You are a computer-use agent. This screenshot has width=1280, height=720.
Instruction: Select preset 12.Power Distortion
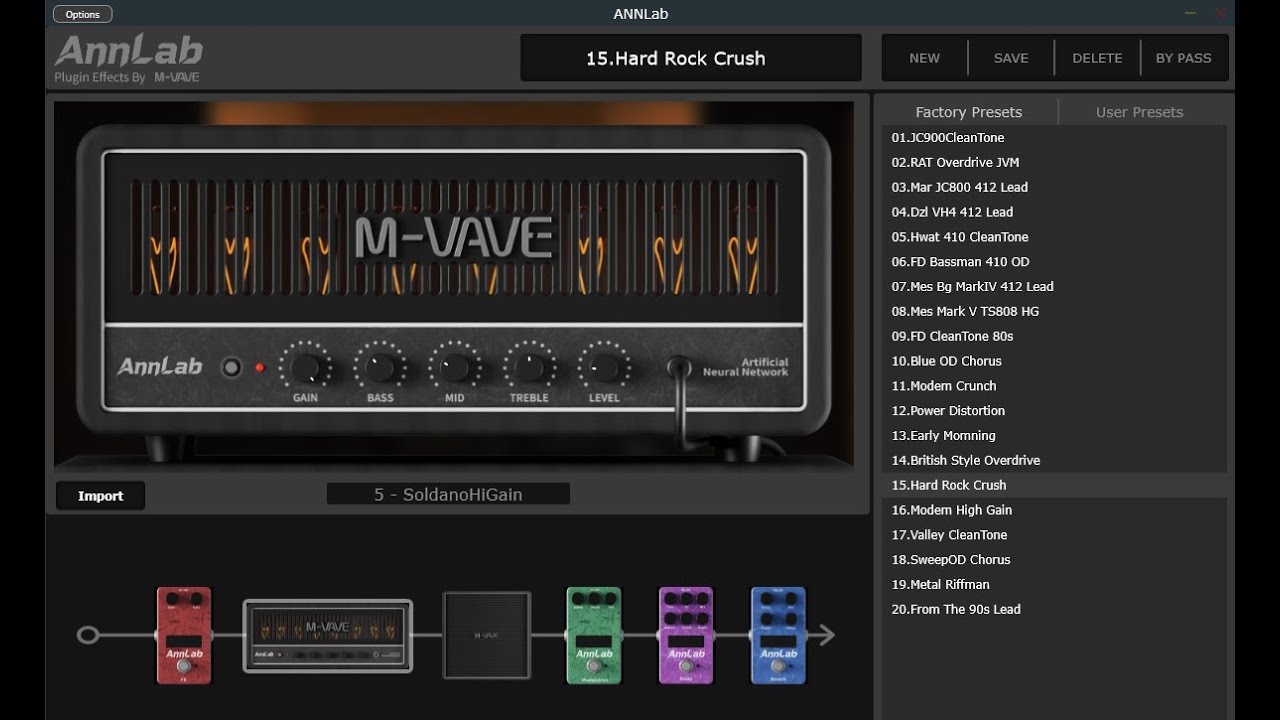(1054, 411)
